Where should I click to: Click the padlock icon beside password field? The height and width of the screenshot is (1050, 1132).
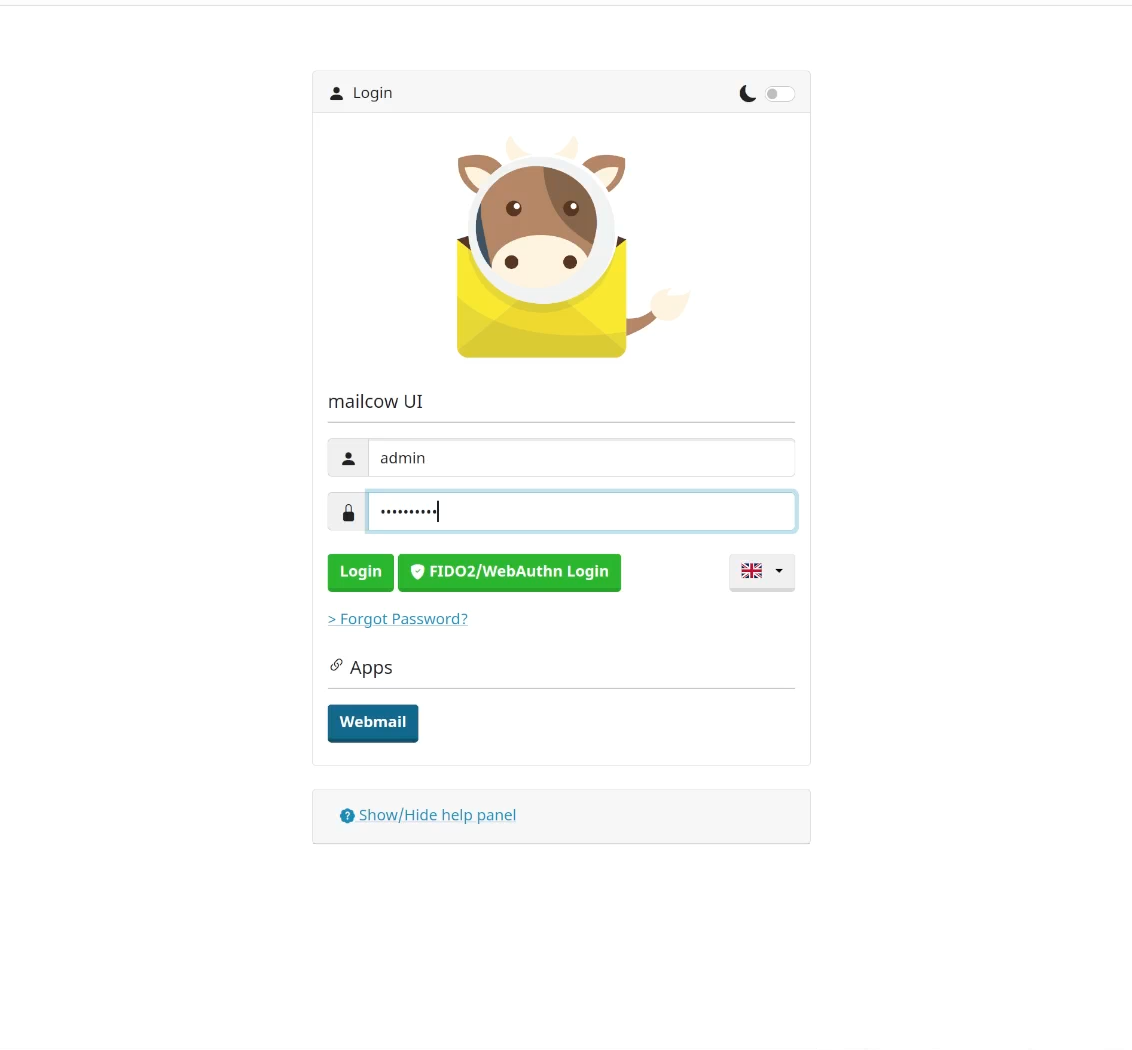point(348,513)
